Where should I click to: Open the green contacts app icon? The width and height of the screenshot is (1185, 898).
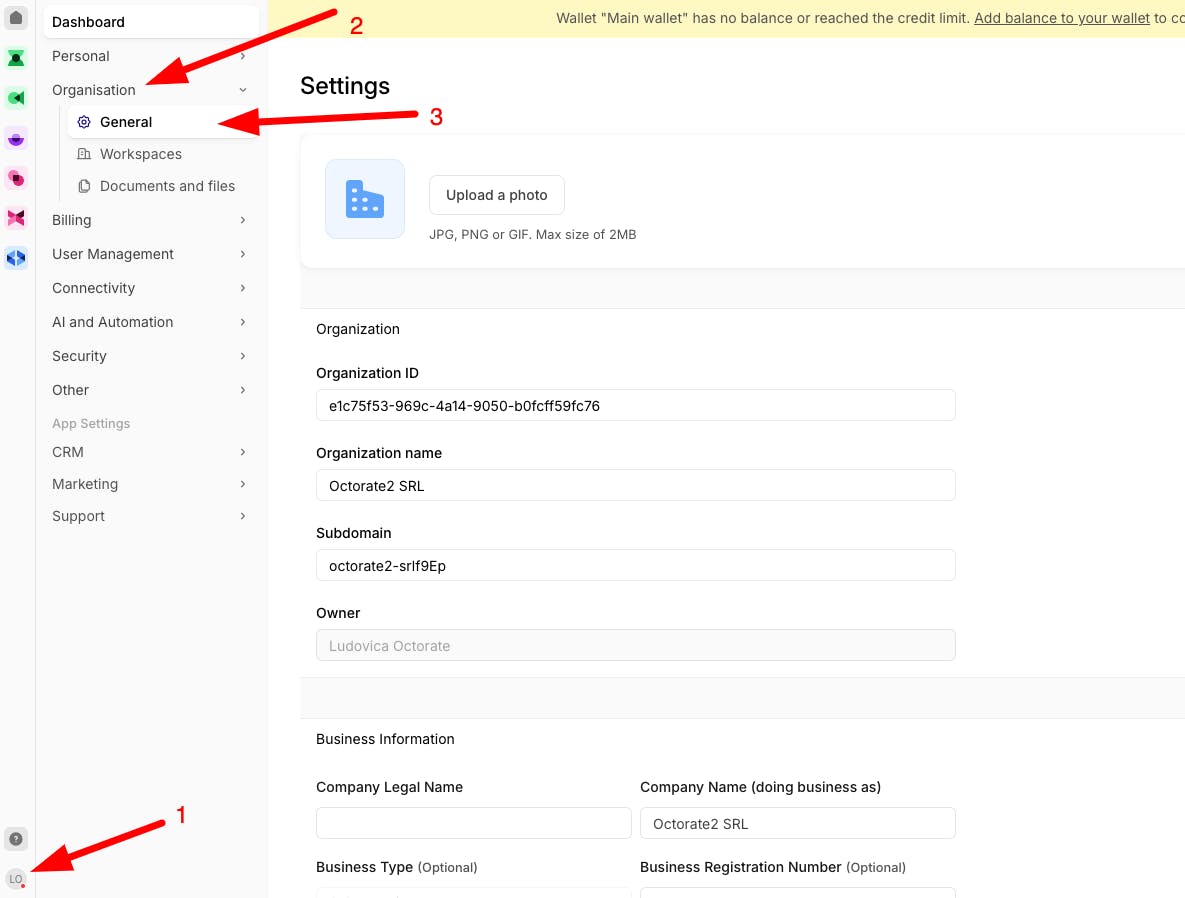[16, 58]
